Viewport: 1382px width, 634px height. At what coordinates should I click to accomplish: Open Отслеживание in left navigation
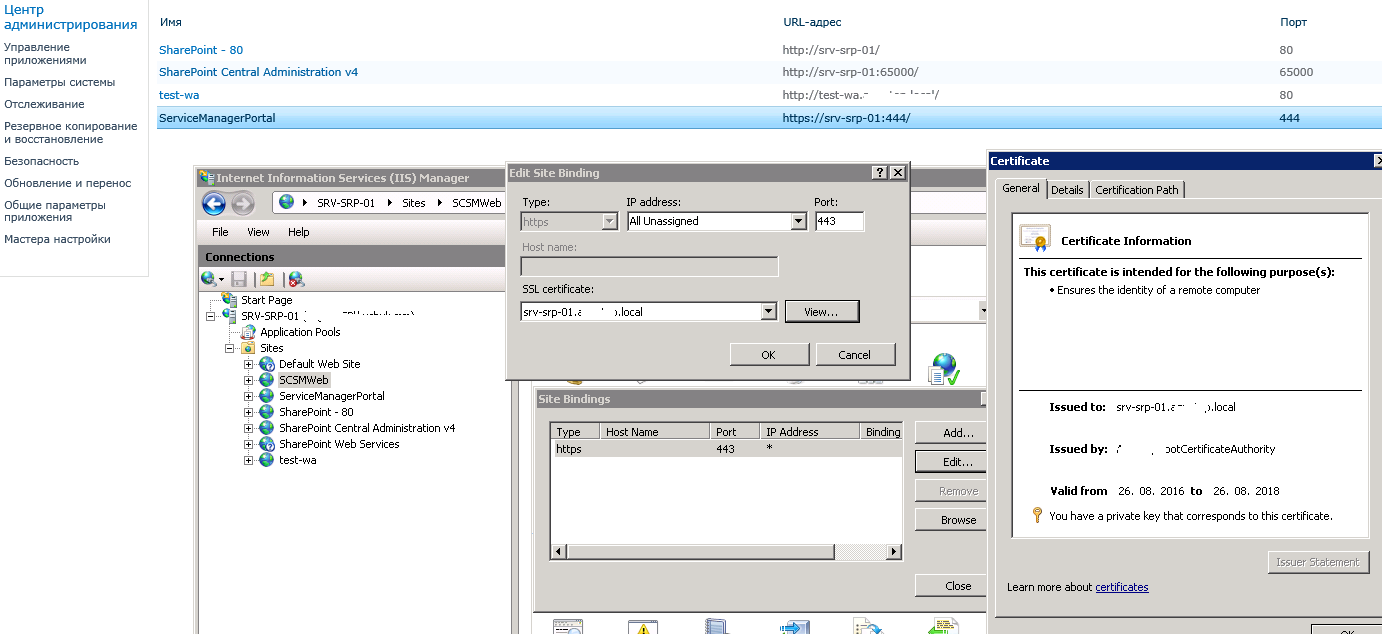pyautogui.click(x=44, y=104)
